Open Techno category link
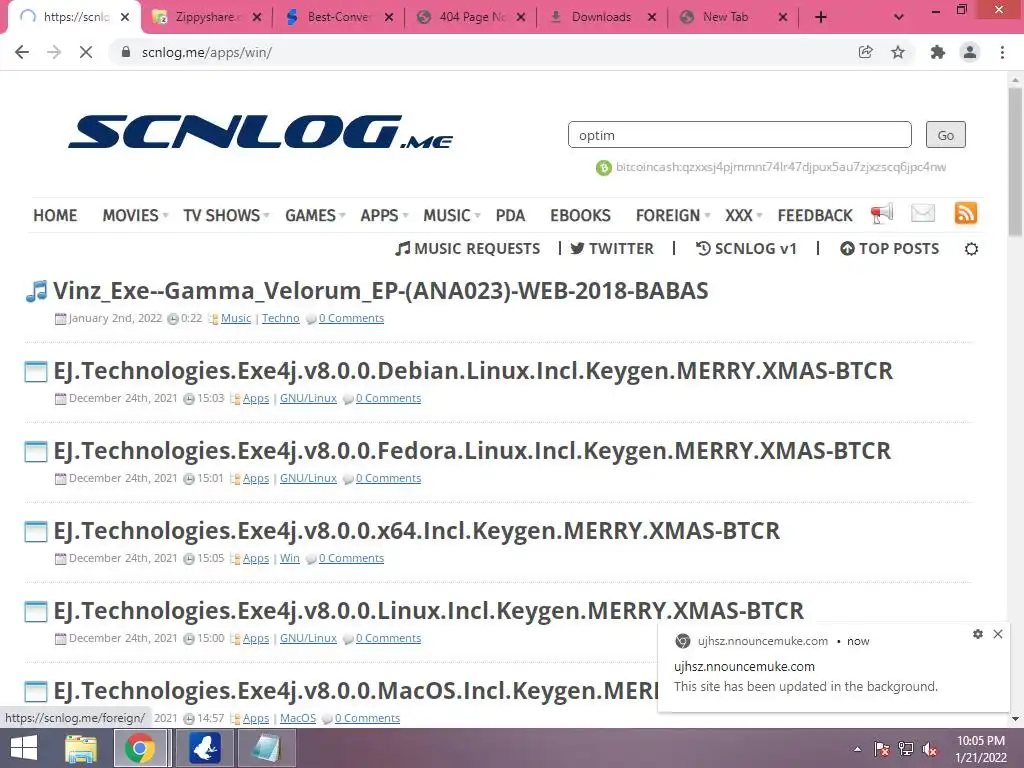This screenshot has height=768, width=1024. [281, 318]
